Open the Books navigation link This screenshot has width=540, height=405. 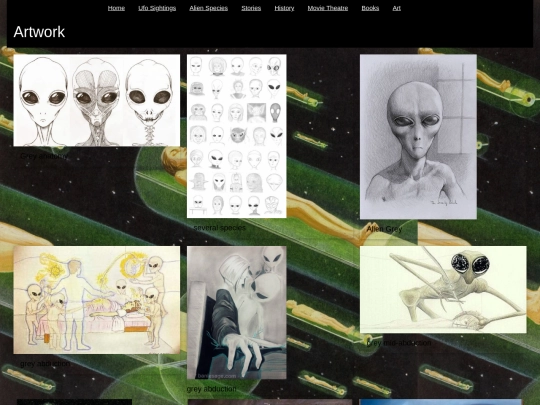coord(370,8)
